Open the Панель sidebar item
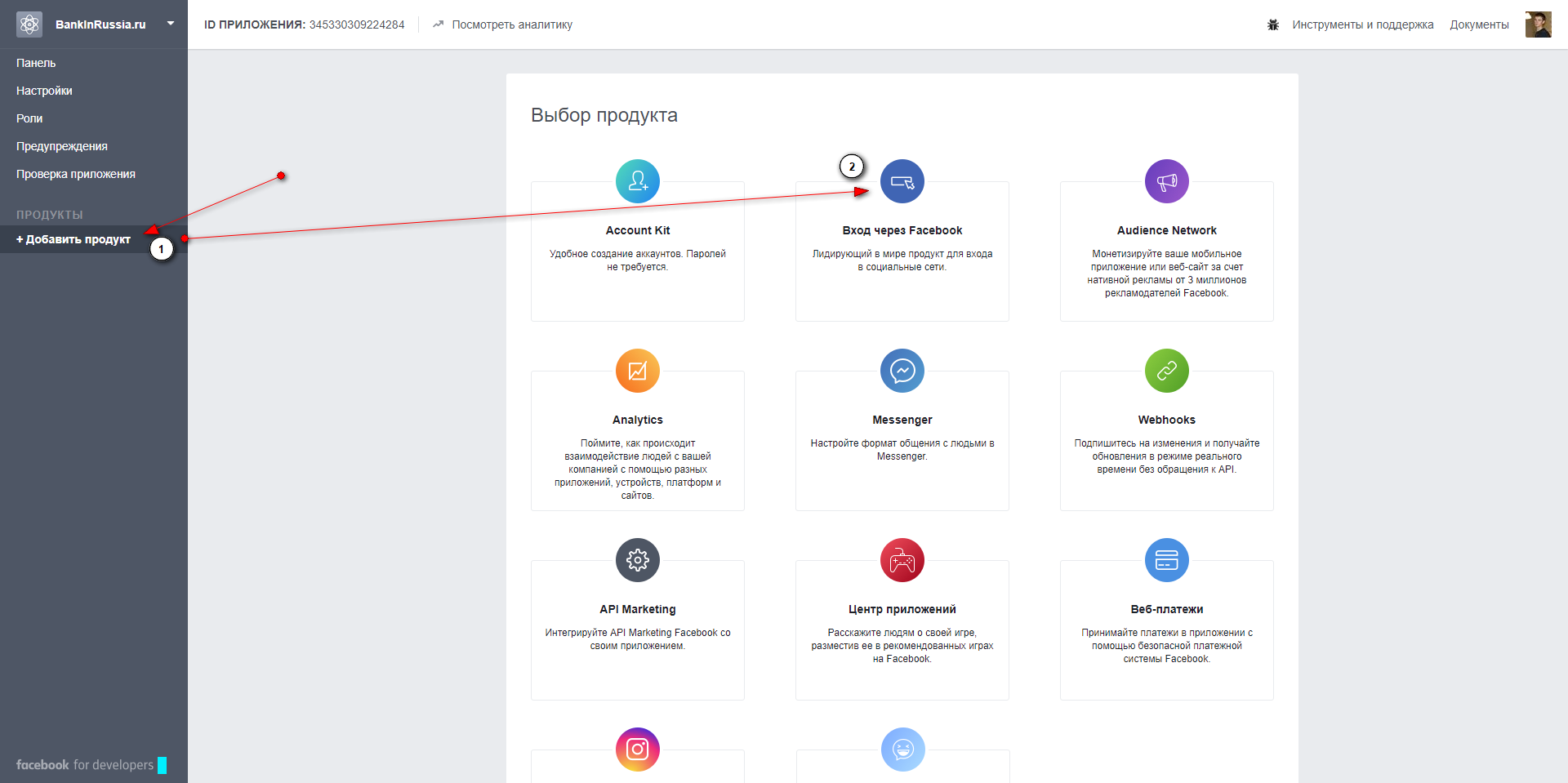Viewport: 1568px width, 783px height. pos(36,63)
